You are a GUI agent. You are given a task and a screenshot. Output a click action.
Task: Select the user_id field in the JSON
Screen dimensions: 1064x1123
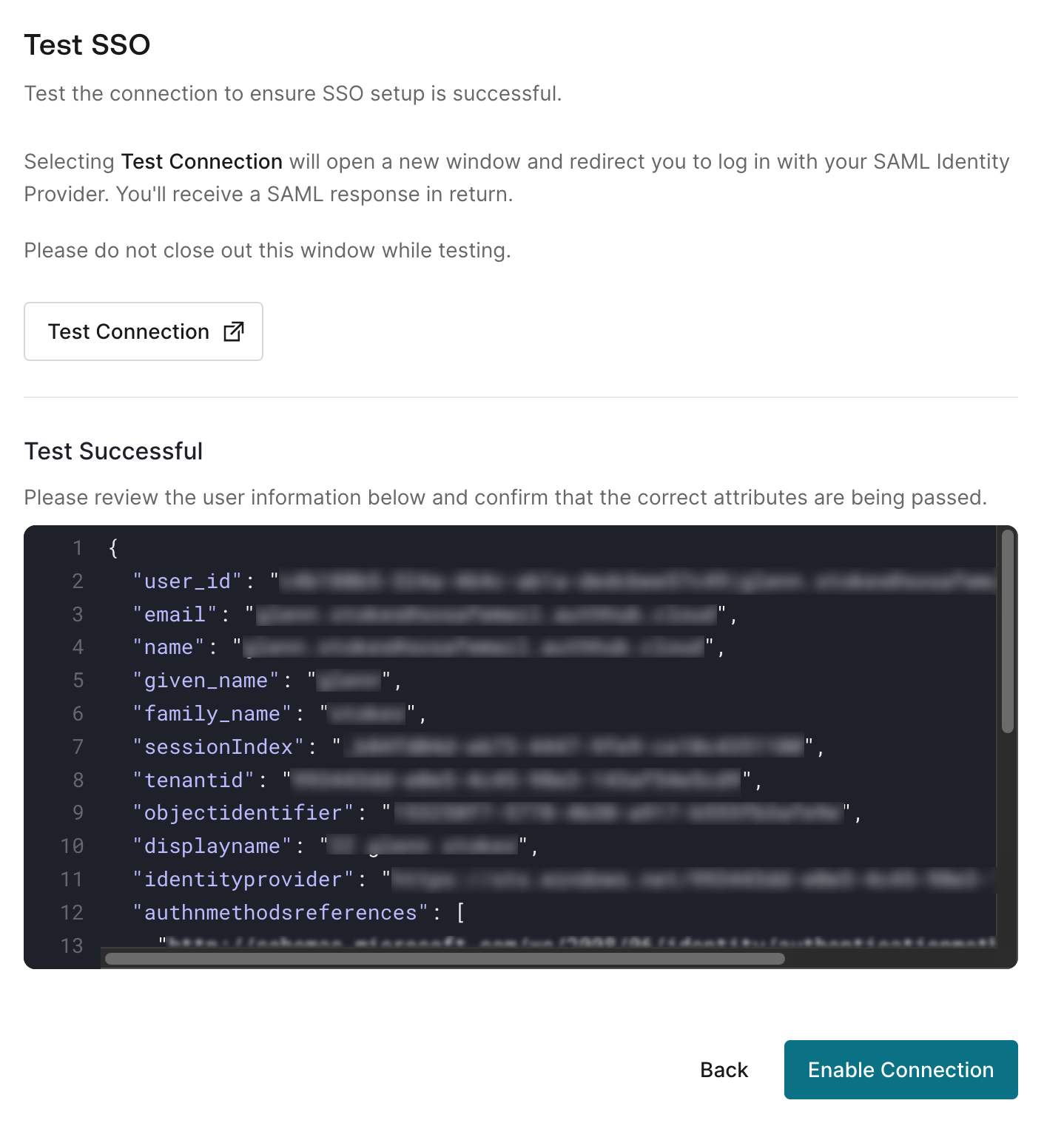point(186,581)
